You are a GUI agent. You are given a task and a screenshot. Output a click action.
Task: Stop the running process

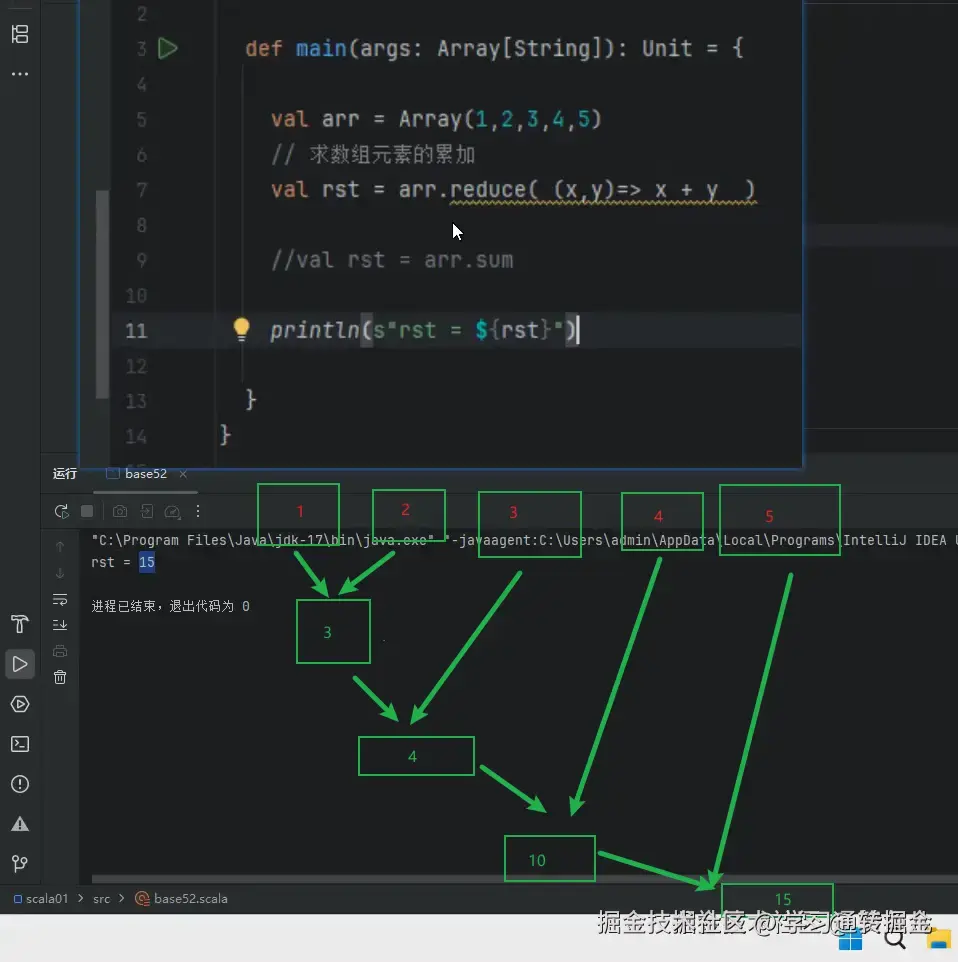click(x=87, y=511)
